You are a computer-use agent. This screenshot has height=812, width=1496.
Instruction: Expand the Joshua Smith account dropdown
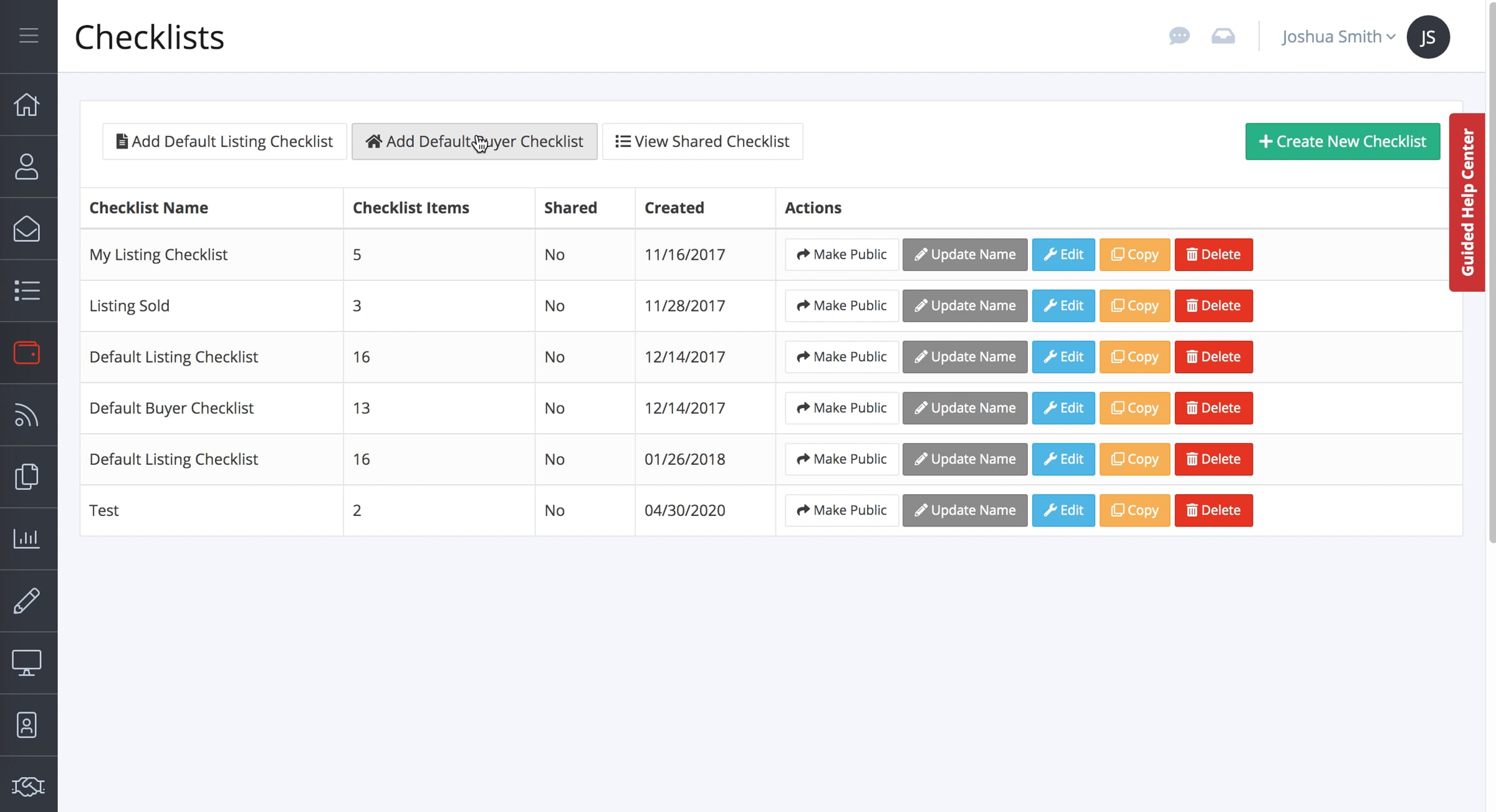coord(1338,37)
